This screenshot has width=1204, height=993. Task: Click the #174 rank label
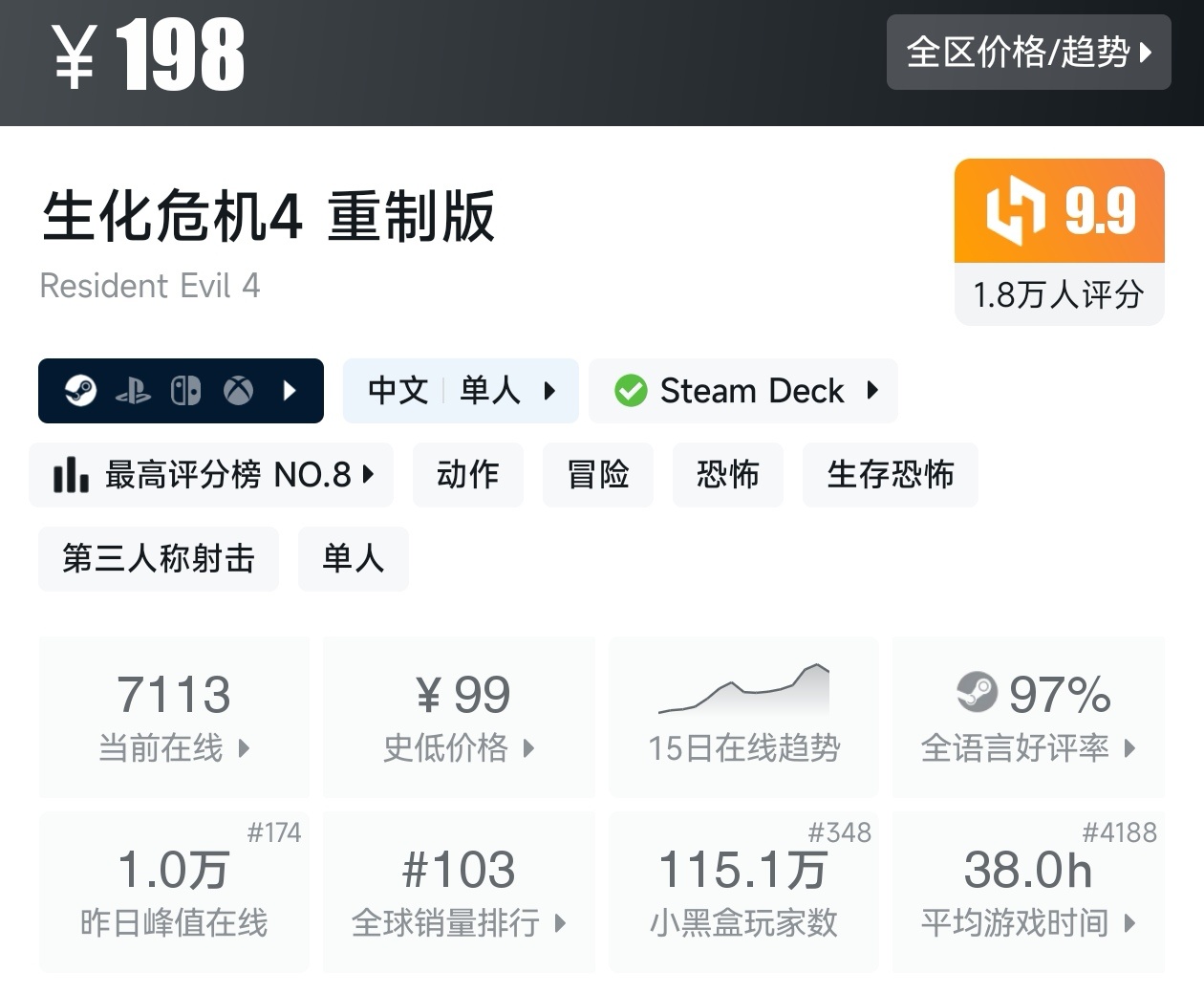coord(274,833)
